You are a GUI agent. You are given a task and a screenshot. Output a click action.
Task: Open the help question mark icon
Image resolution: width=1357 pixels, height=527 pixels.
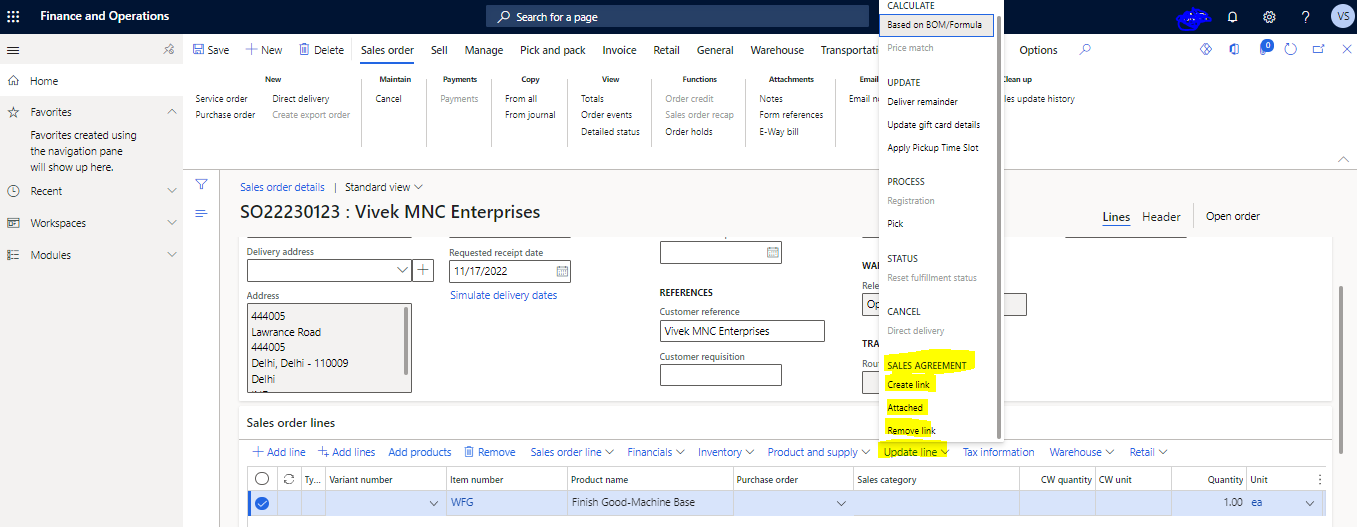[1305, 17]
